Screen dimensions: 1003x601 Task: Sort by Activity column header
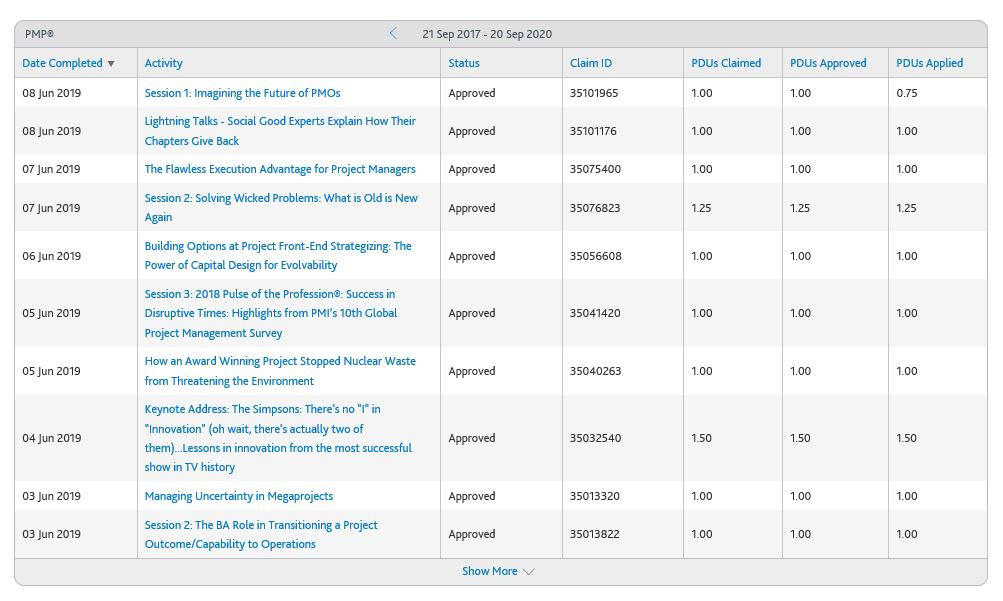164,63
